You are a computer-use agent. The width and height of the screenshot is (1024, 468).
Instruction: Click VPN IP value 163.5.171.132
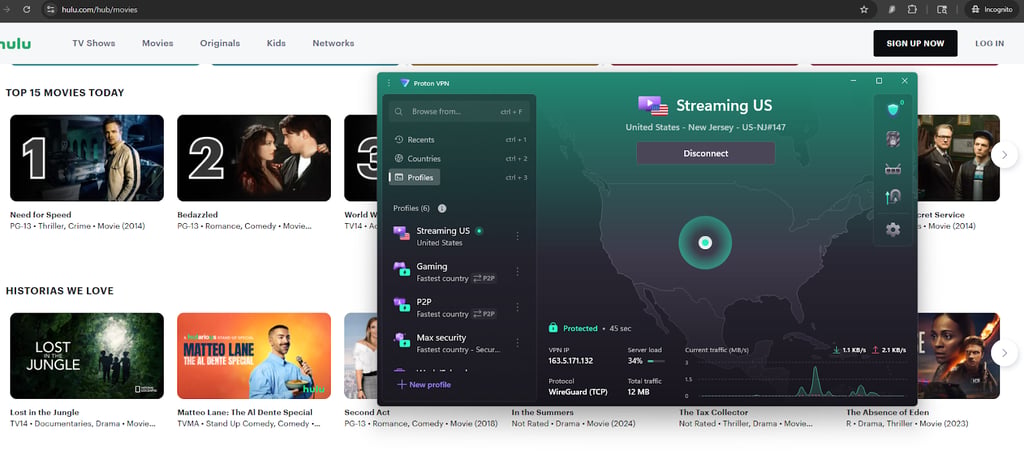(571, 361)
